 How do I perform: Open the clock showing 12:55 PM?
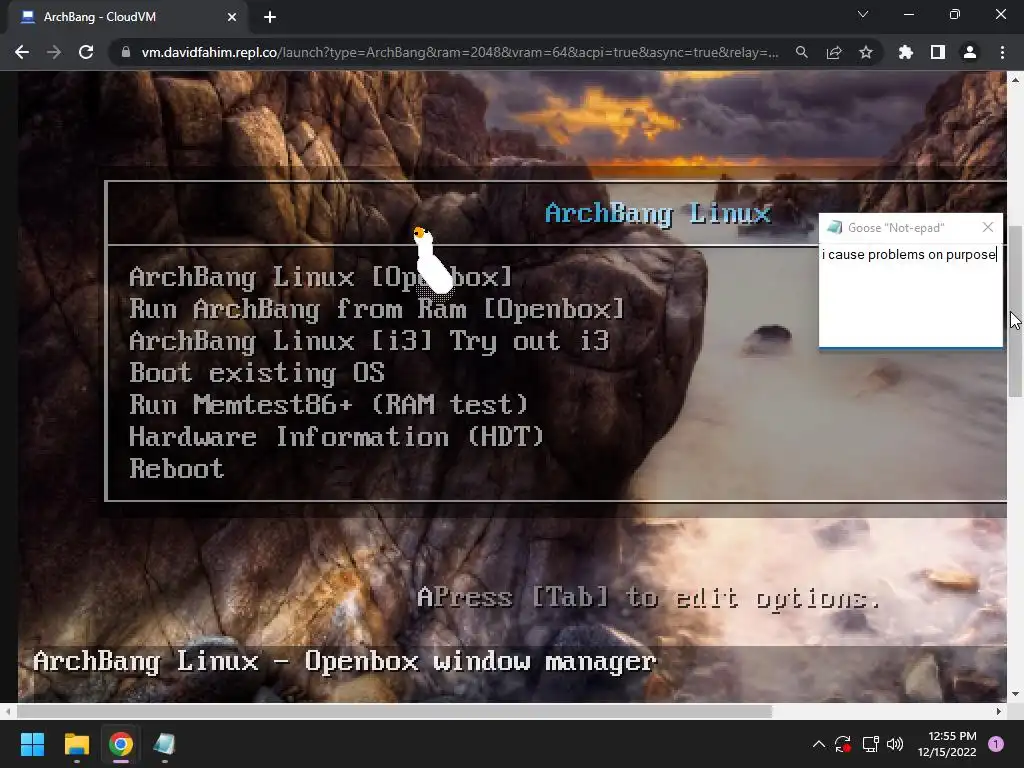pos(947,744)
